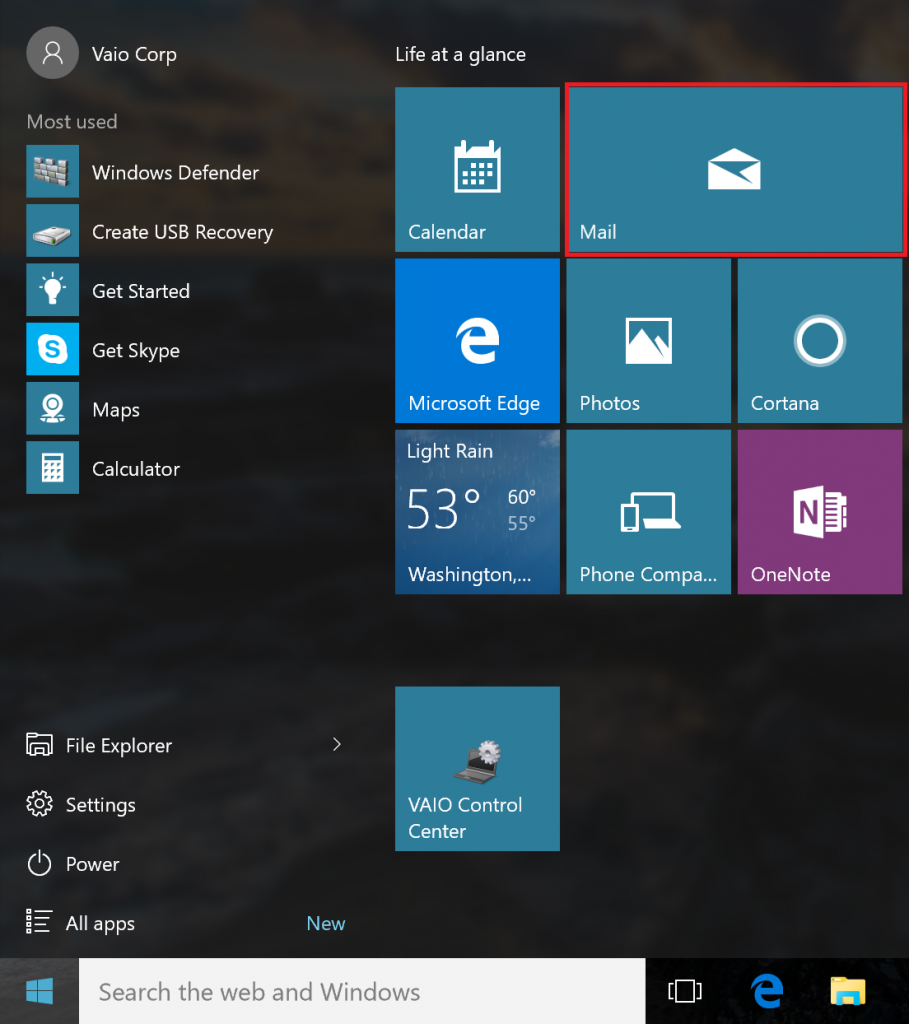Open the Photos tile
909x1024 pixels.
pos(648,340)
